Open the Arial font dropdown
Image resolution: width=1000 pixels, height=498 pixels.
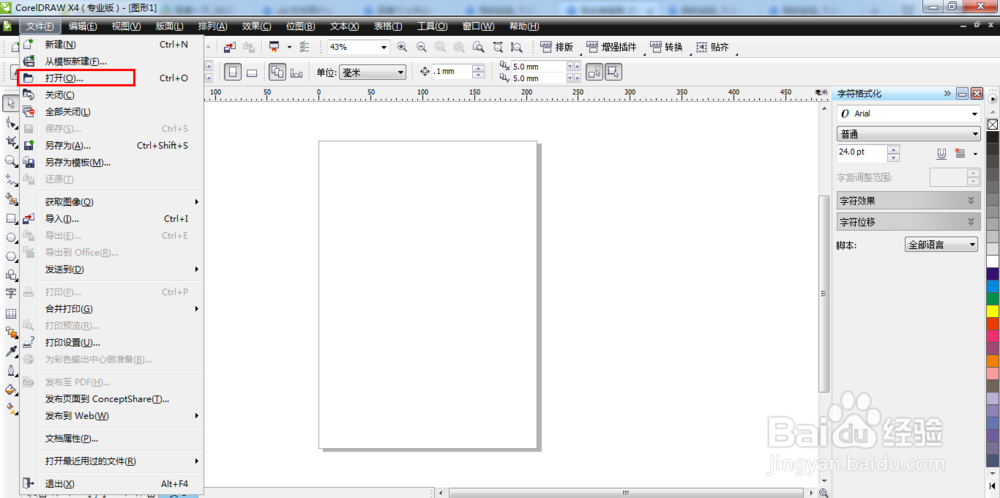pyautogui.click(x=975, y=114)
